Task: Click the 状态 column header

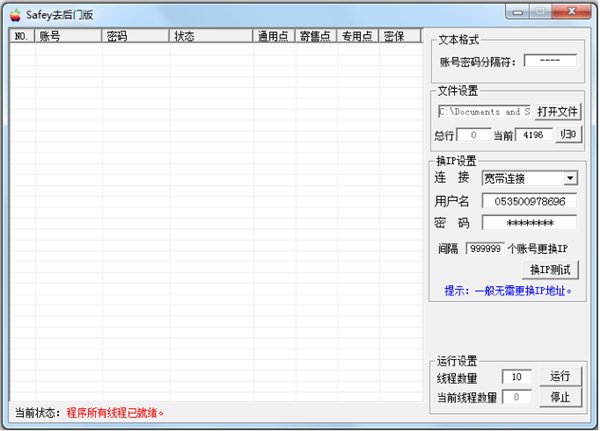Action: click(x=211, y=36)
